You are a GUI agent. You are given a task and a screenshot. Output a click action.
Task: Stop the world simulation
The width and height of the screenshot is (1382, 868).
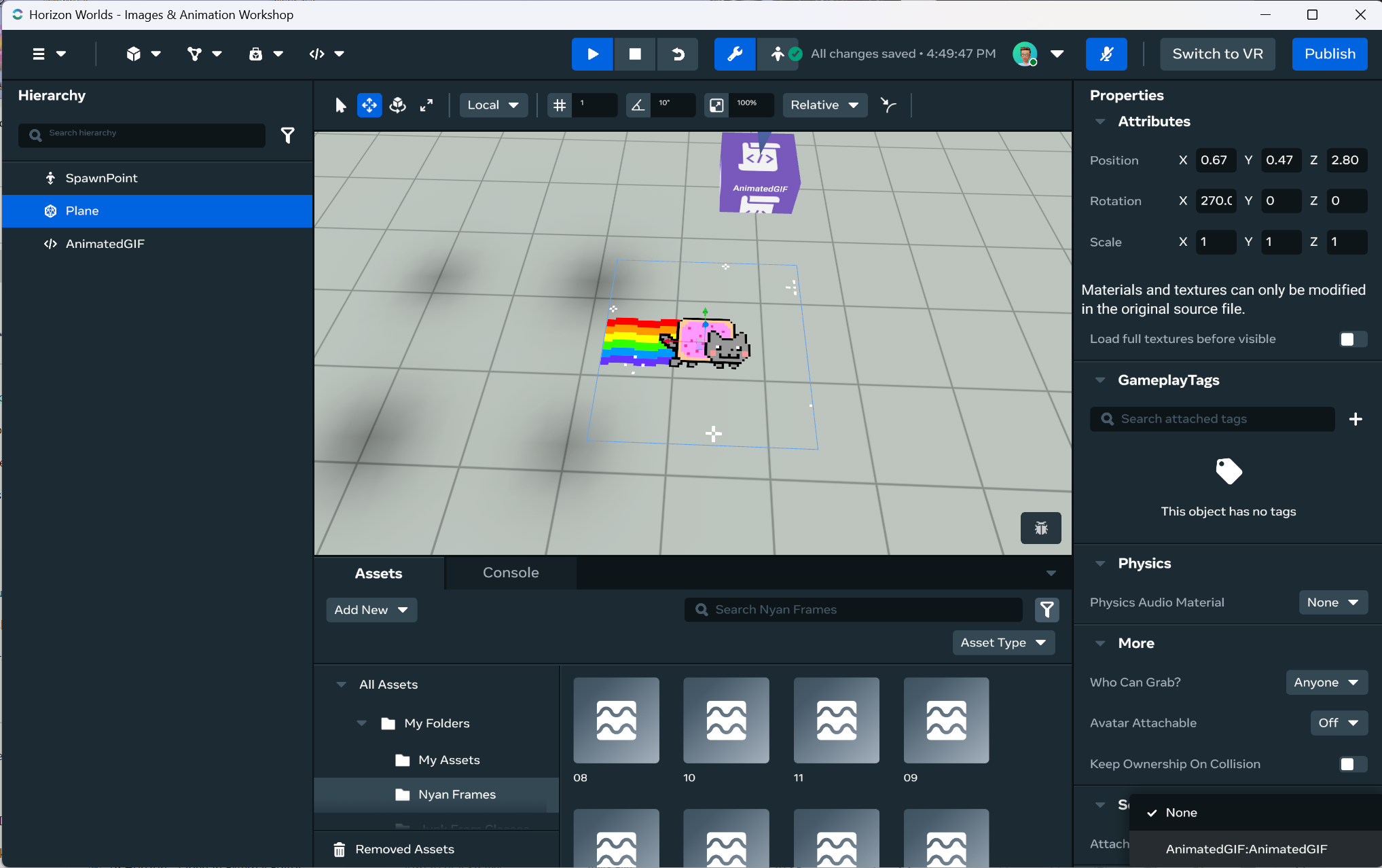pos(635,54)
